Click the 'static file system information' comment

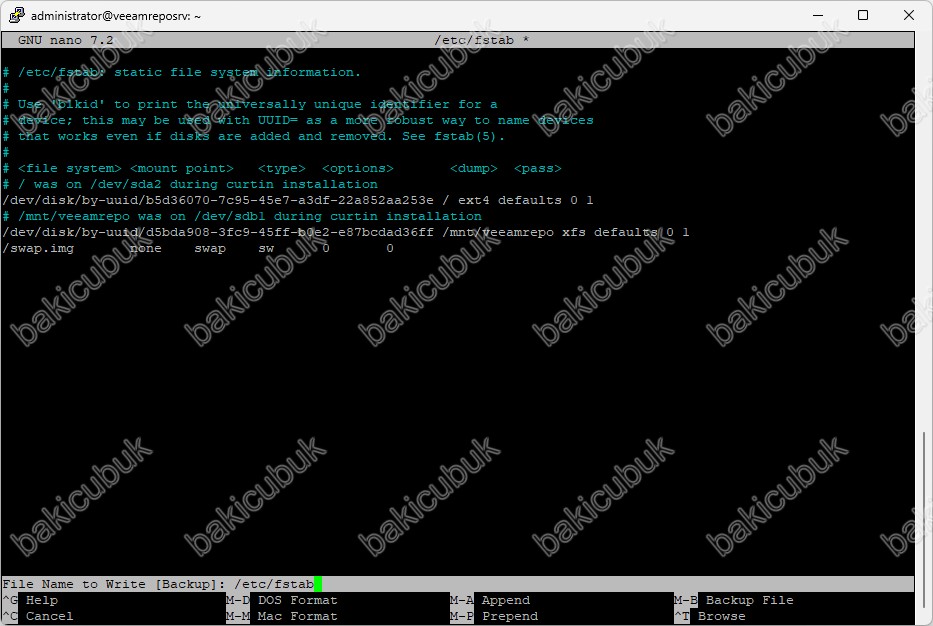181,73
